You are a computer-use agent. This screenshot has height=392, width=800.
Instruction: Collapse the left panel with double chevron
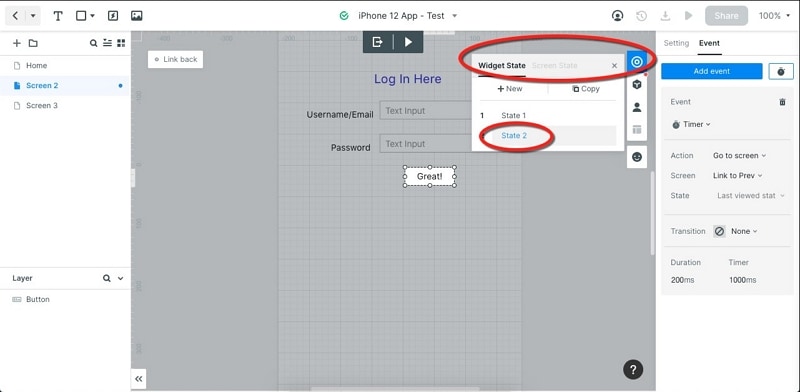(x=138, y=379)
